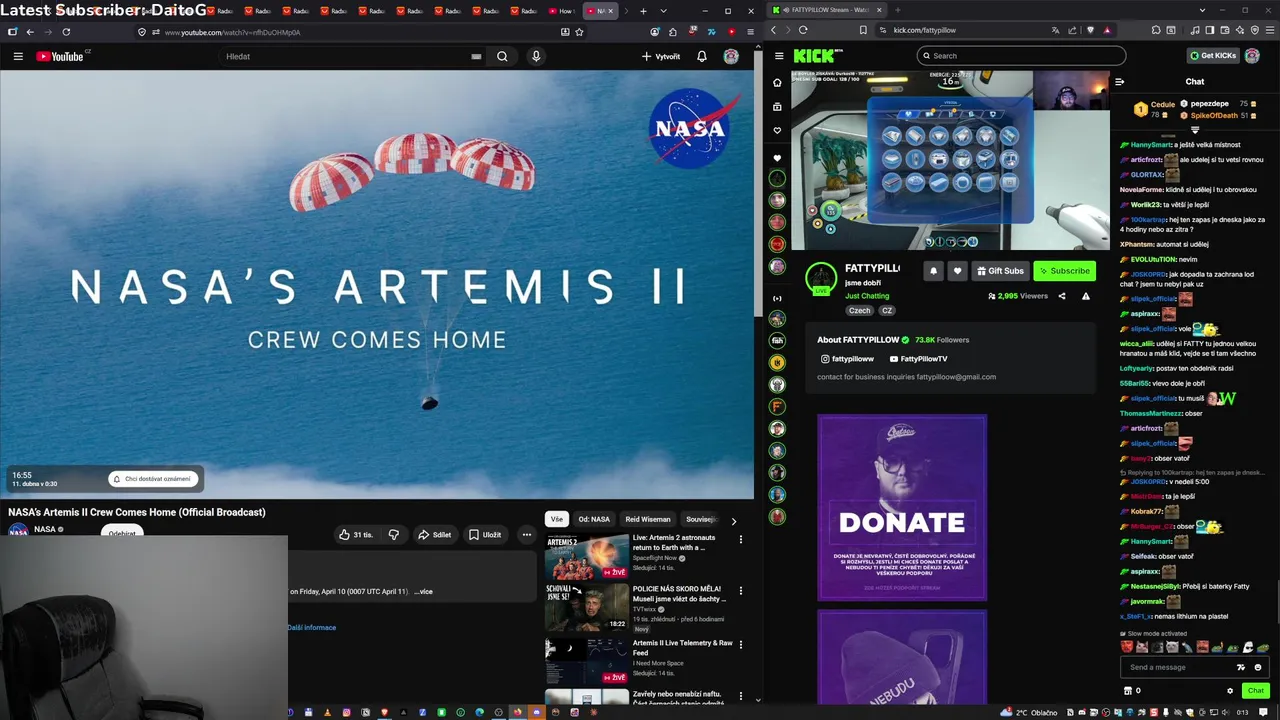
Task: Open the left browser's list-all-tabs dropdown
Action: click(x=663, y=11)
